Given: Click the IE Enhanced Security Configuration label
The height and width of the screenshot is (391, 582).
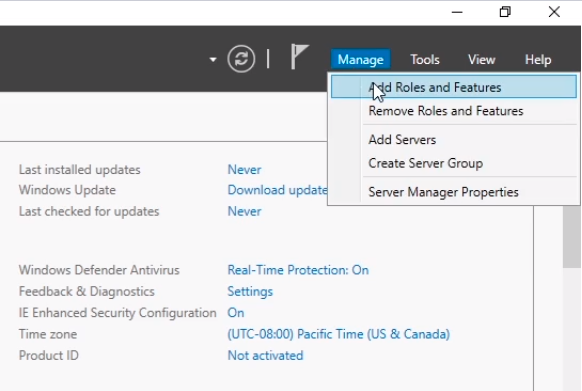Looking at the screenshot, I should tap(117, 313).
